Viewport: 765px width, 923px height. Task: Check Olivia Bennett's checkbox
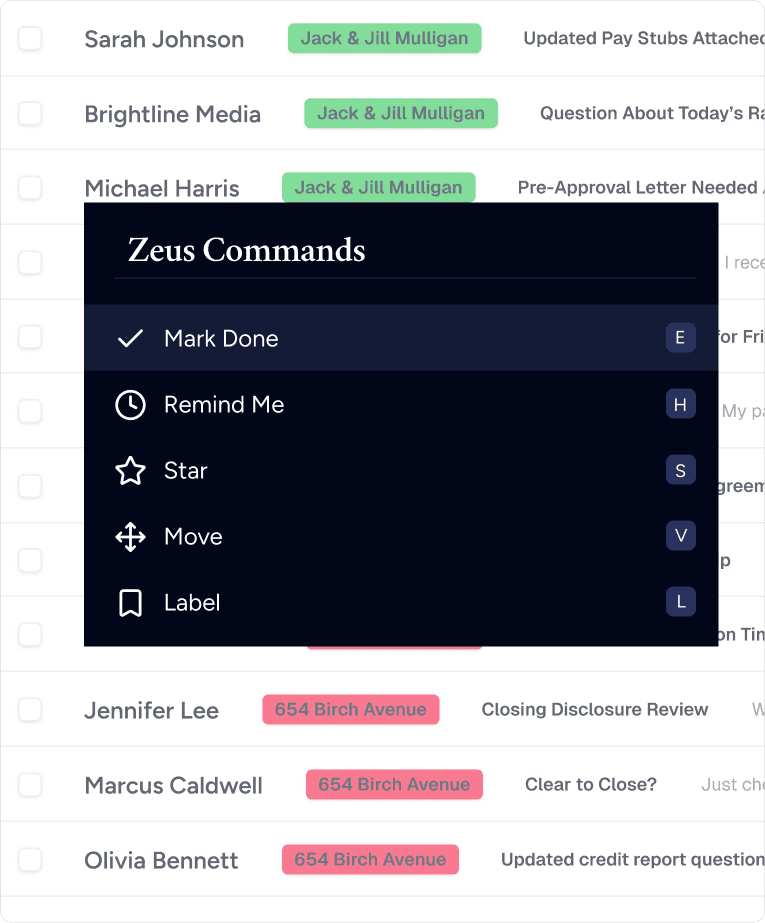coord(30,859)
